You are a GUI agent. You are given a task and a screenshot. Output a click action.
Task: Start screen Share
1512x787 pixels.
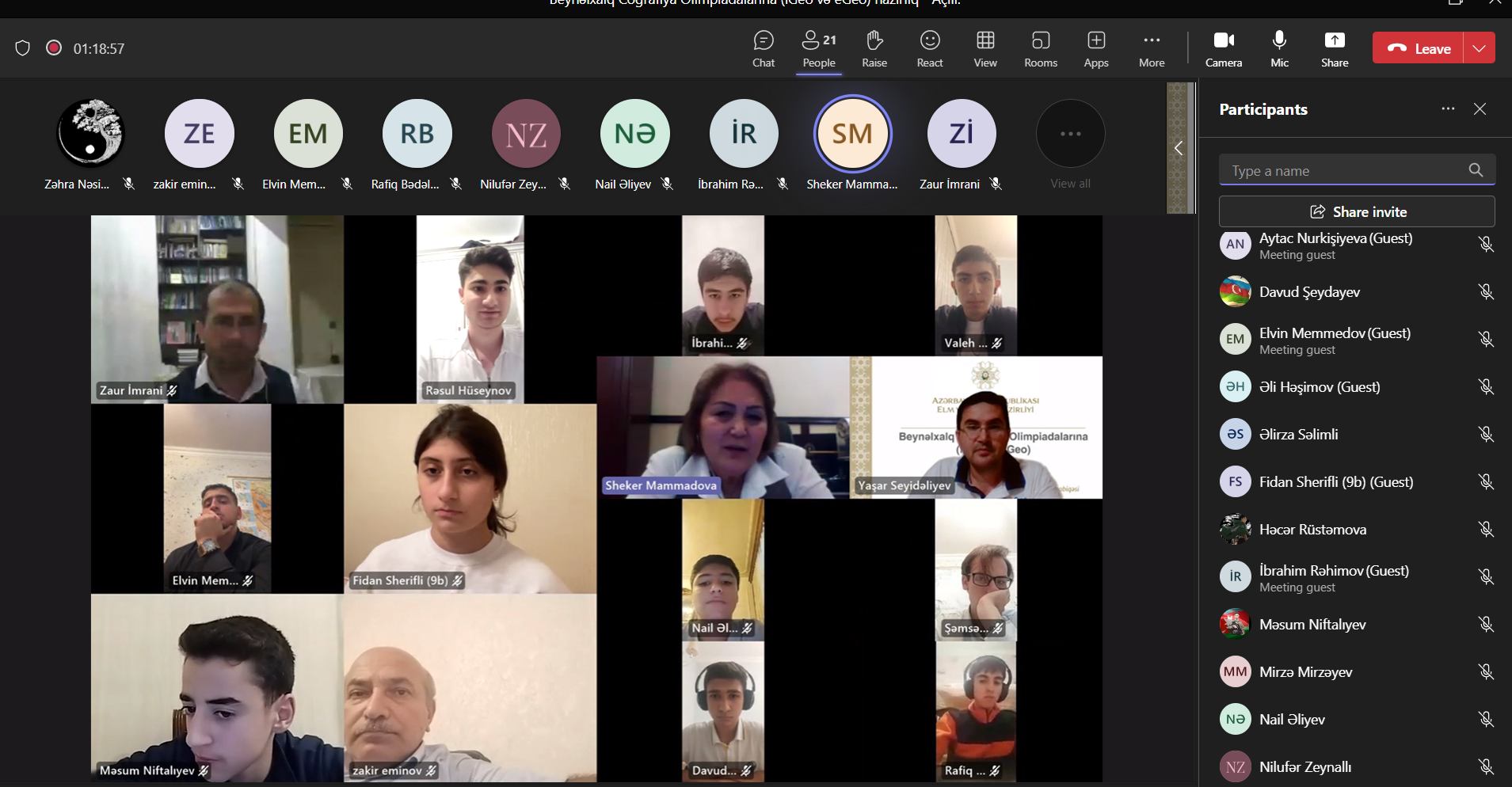click(1334, 48)
